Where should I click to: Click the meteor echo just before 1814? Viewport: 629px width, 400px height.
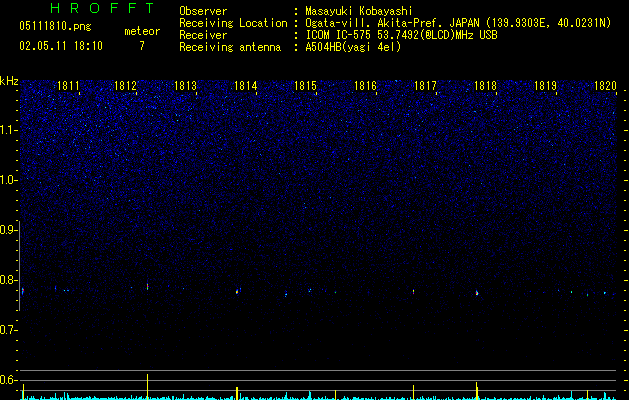[237, 291]
